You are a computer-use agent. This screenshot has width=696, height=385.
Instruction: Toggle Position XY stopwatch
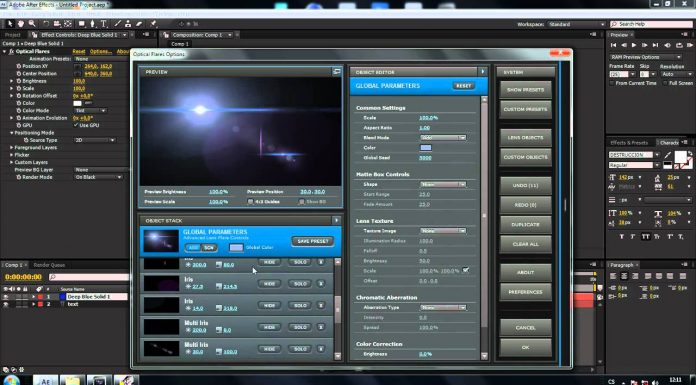click(19, 66)
